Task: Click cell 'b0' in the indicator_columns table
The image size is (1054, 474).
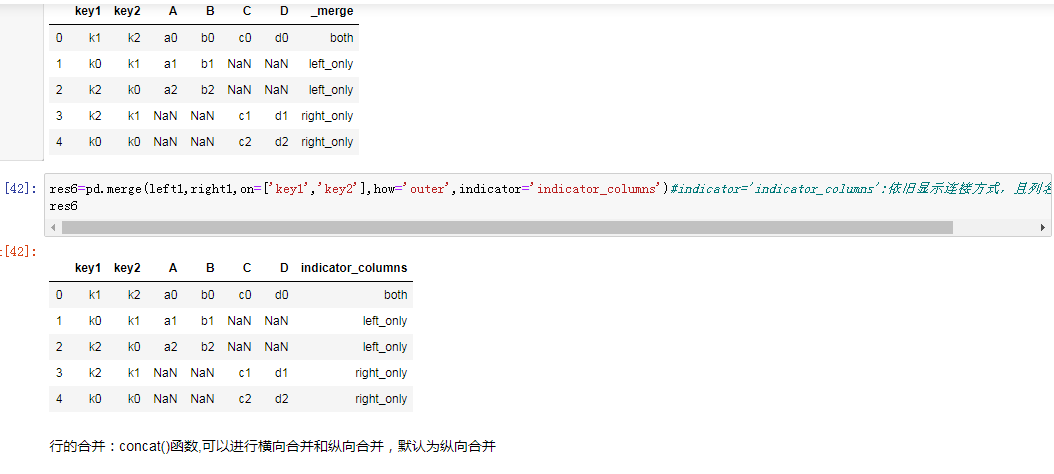Action: click(x=208, y=294)
